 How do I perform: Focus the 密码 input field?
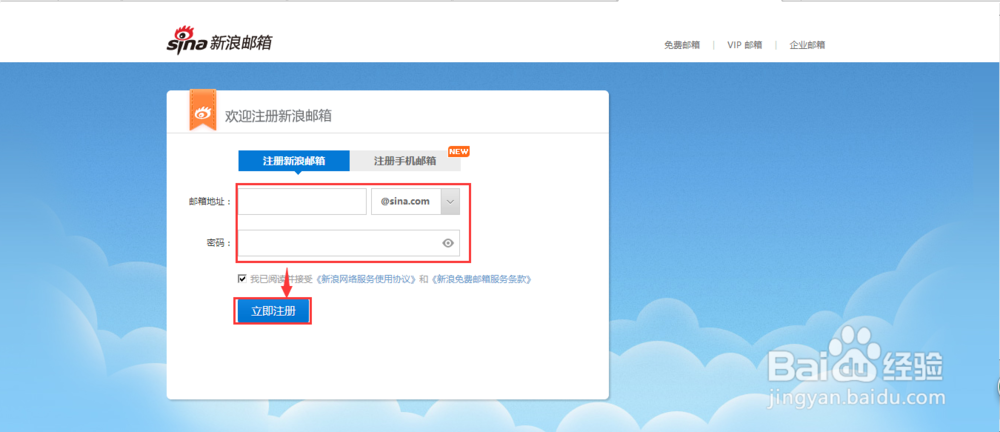pyautogui.click(x=349, y=243)
